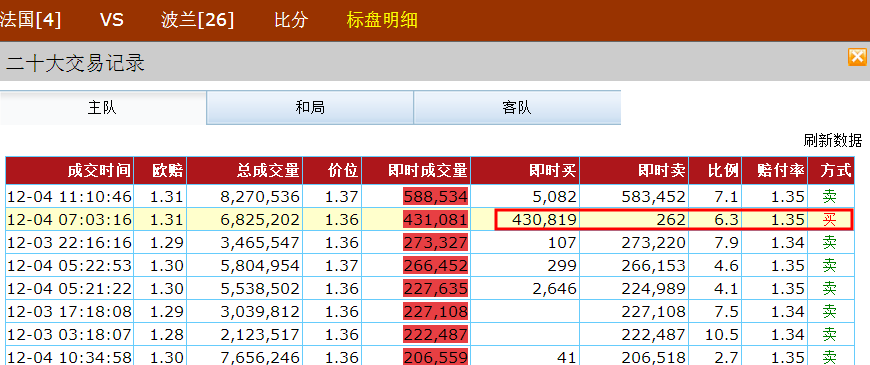The height and width of the screenshot is (365, 870).
Task: Click the 赔付率 column header
Action: (x=775, y=171)
